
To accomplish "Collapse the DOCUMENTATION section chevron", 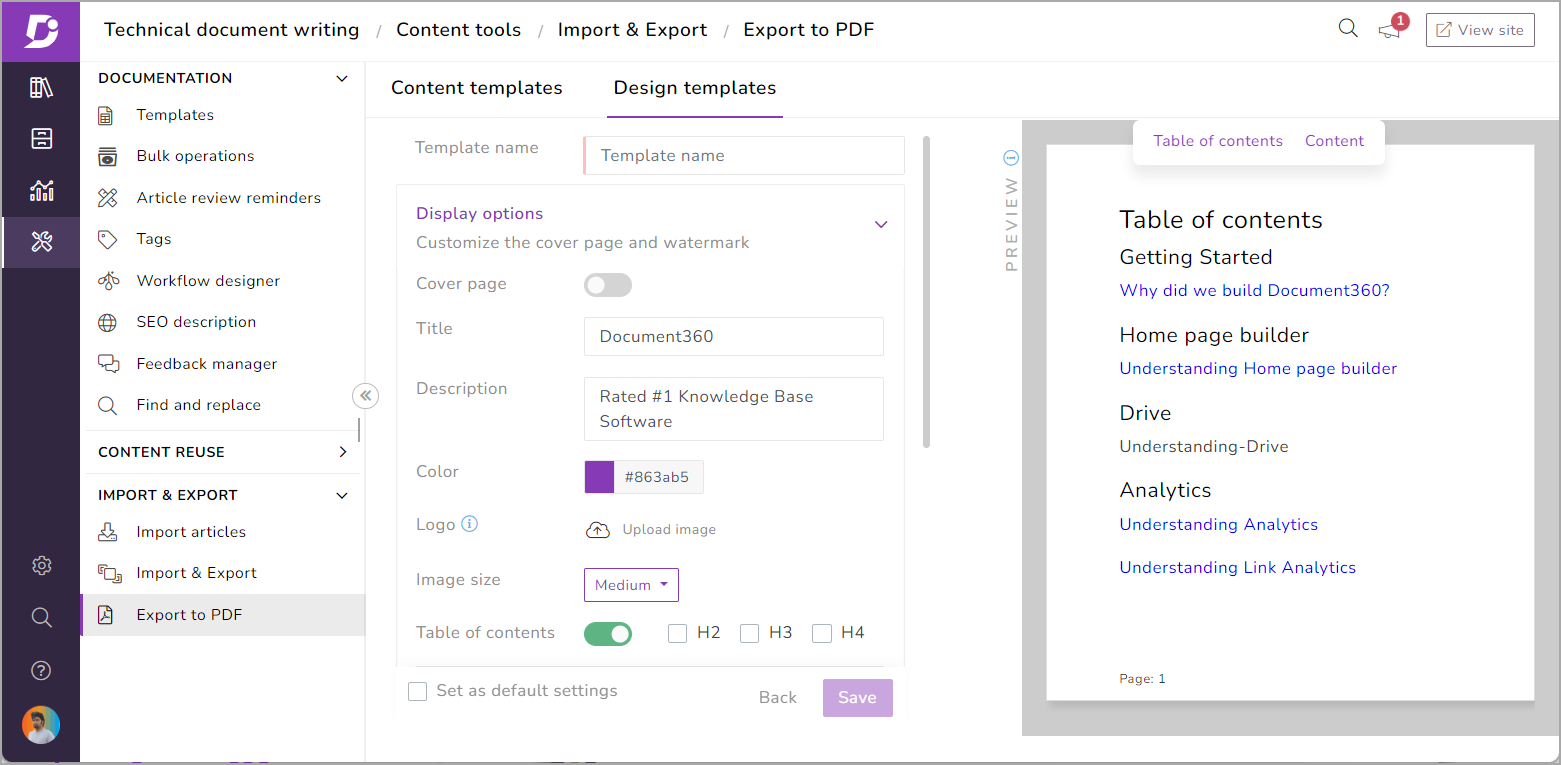I will click(x=342, y=78).
